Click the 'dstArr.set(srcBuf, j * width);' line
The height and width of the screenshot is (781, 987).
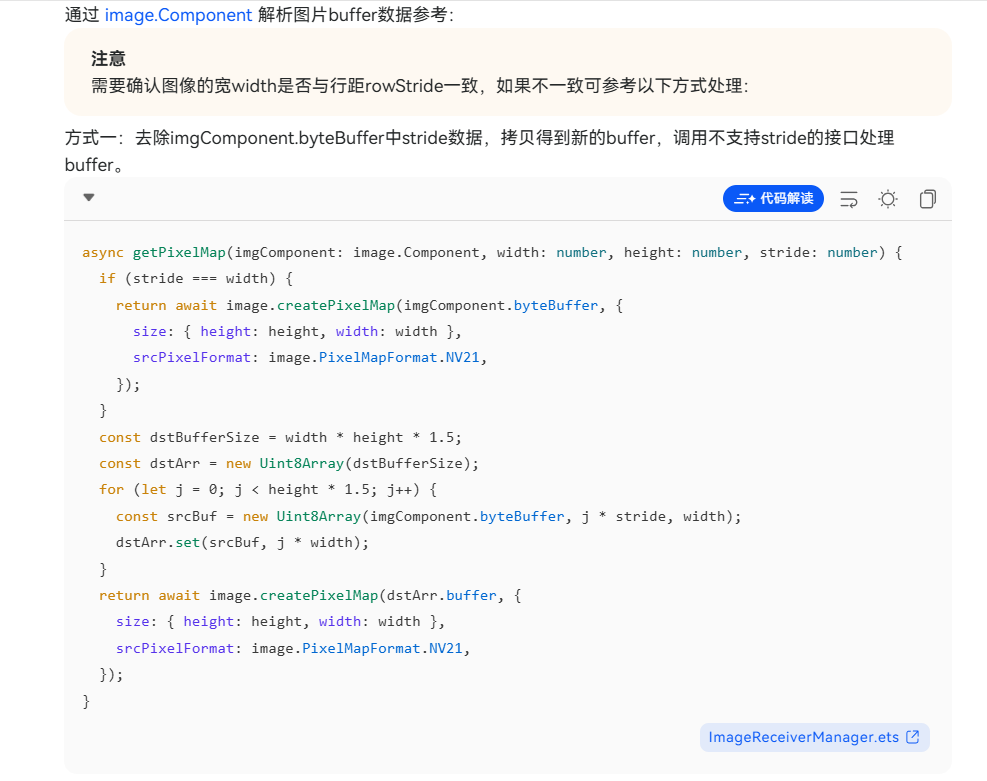point(242,542)
